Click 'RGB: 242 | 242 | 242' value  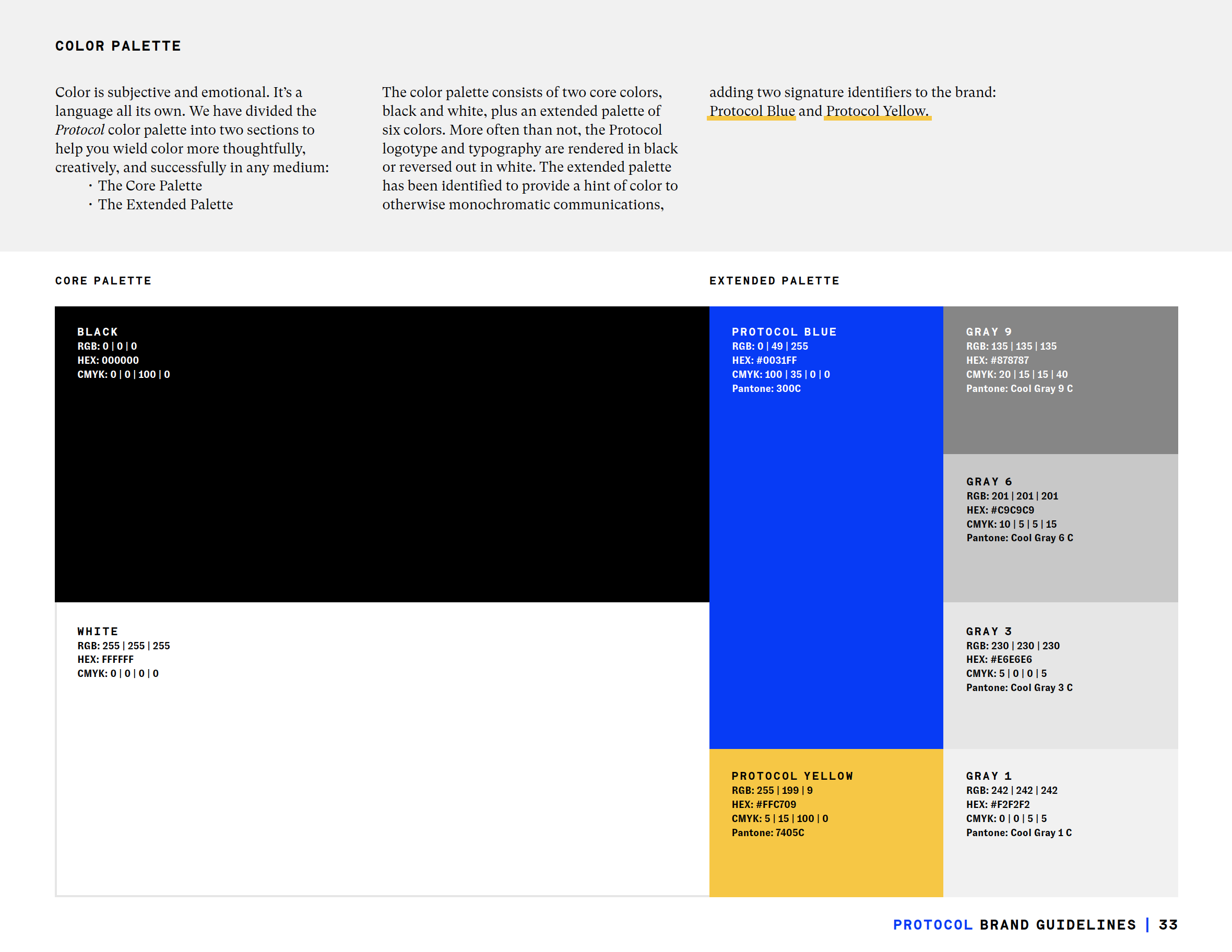point(1012,791)
